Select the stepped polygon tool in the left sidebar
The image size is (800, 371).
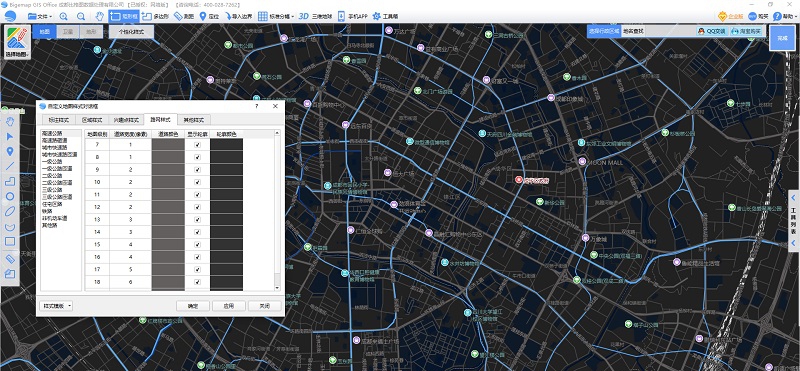(x=10, y=181)
